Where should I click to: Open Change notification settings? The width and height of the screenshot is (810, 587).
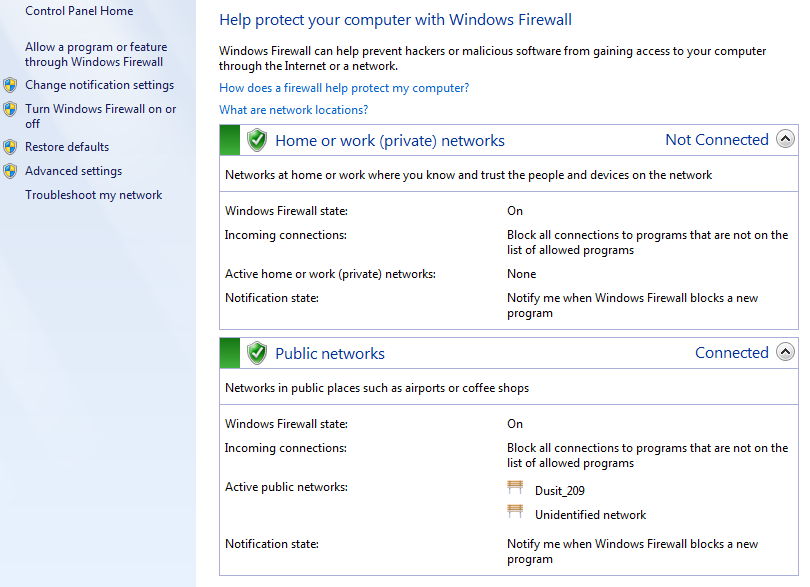pos(99,85)
